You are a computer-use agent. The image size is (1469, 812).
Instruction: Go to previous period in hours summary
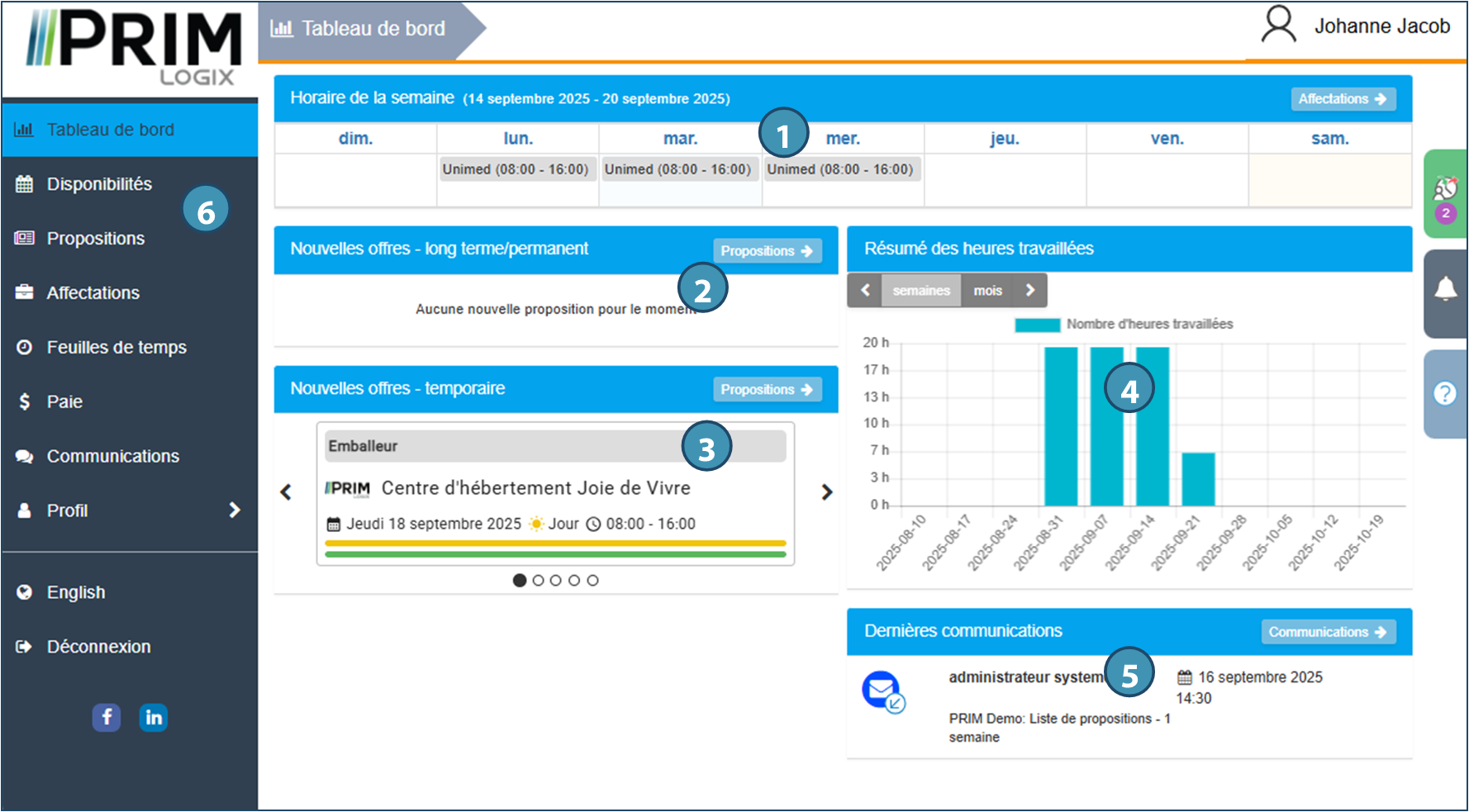[865, 291]
